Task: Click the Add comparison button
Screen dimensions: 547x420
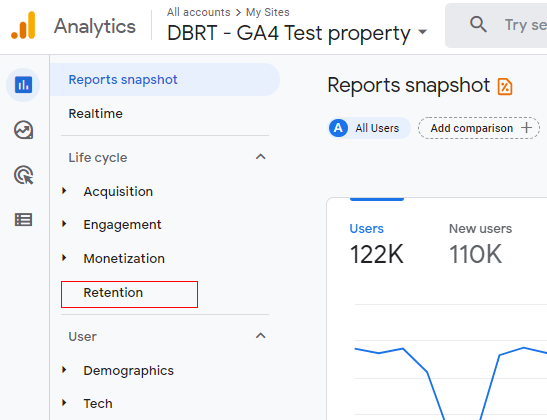Action: tap(479, 128)
